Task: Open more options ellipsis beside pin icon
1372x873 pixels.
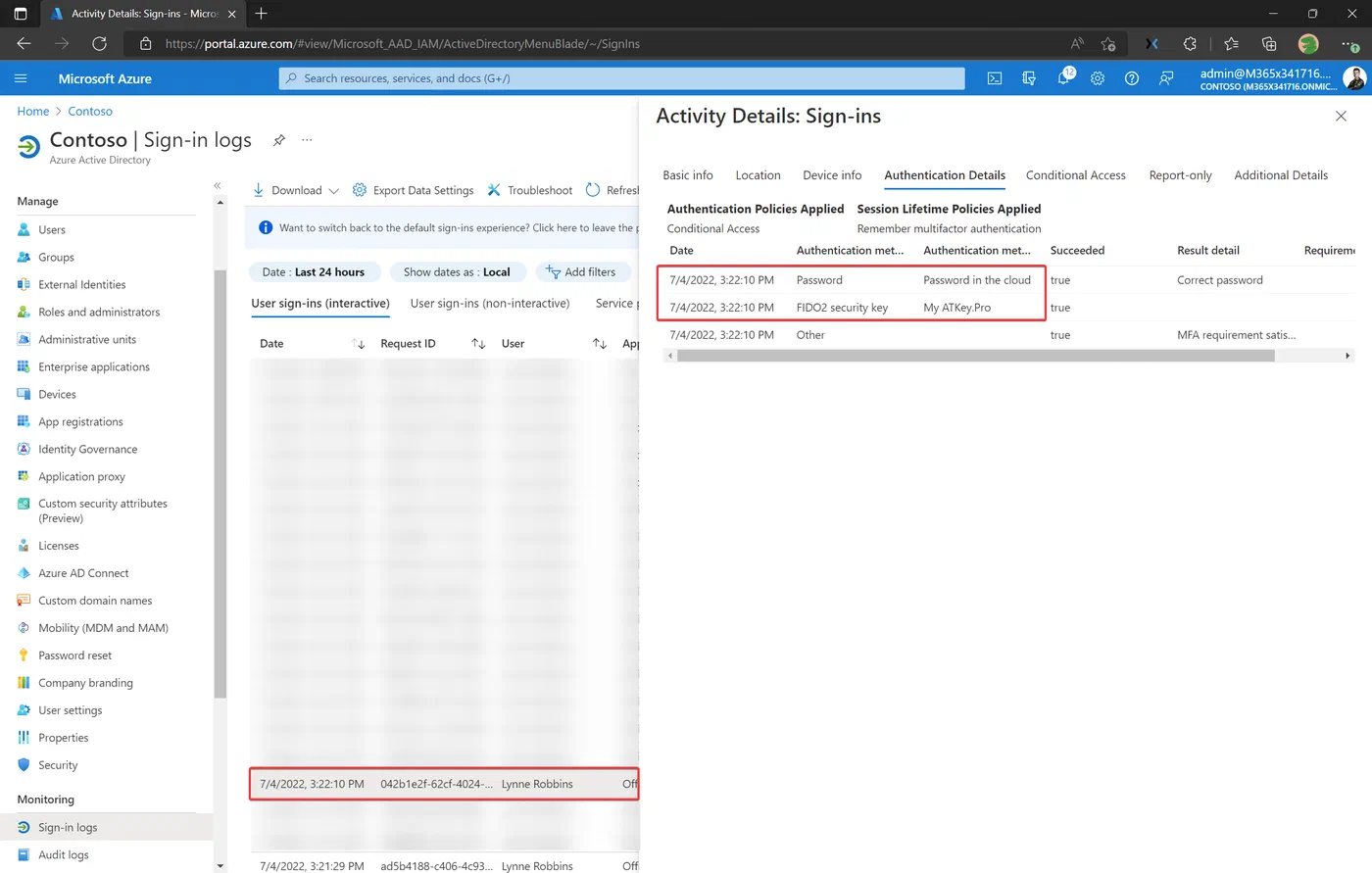Action: [307, 140]
